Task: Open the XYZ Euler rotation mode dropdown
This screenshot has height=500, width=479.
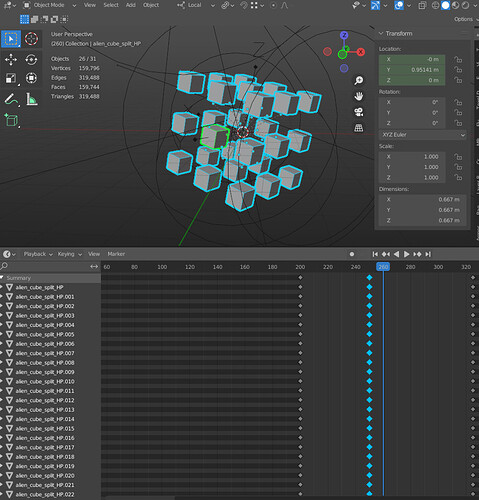Action: [423, 135]
